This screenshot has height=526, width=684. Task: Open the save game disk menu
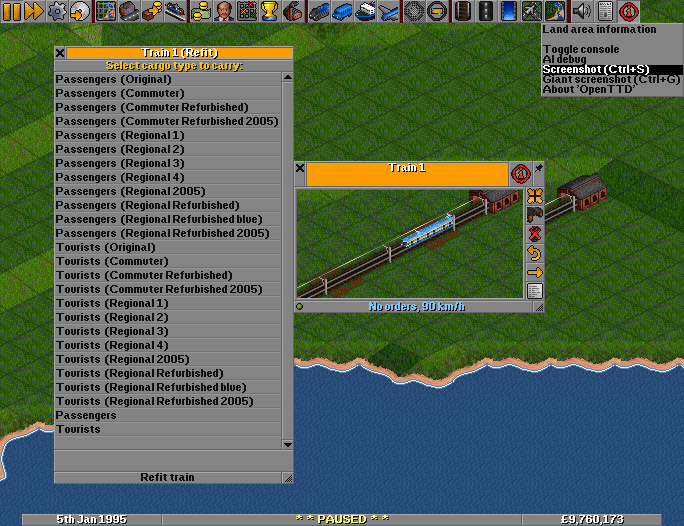click(80, 11)
